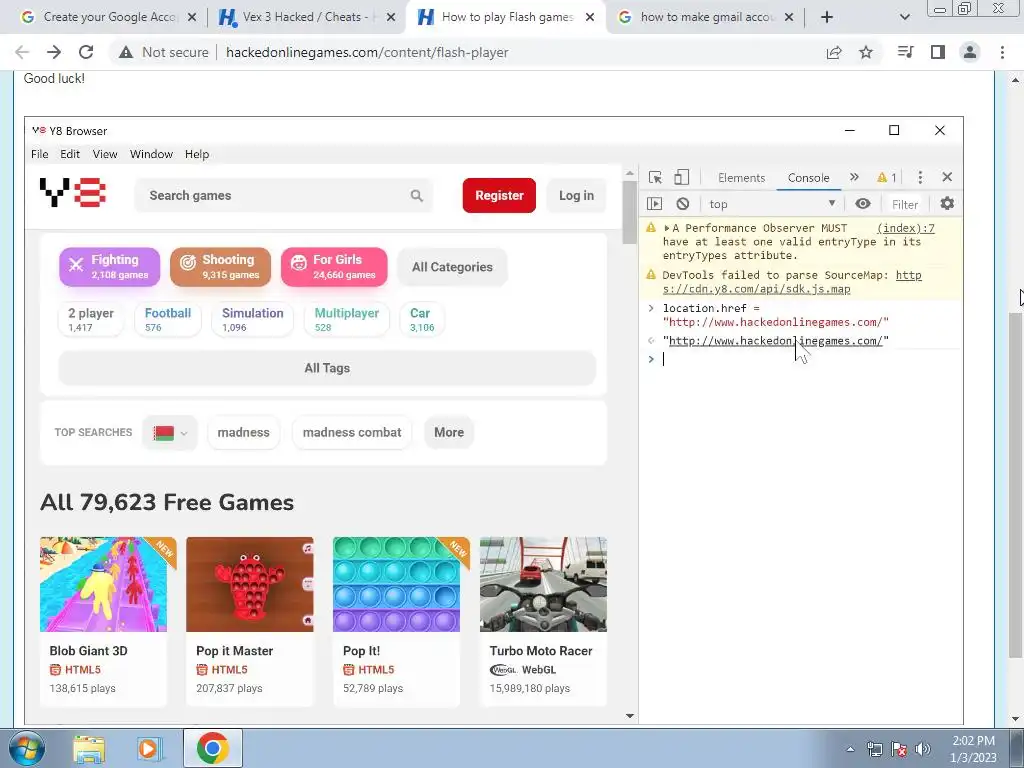Expand more DevTools tabs chevron
Viewport: 1024px width, 768px height.
pos(854,177)
